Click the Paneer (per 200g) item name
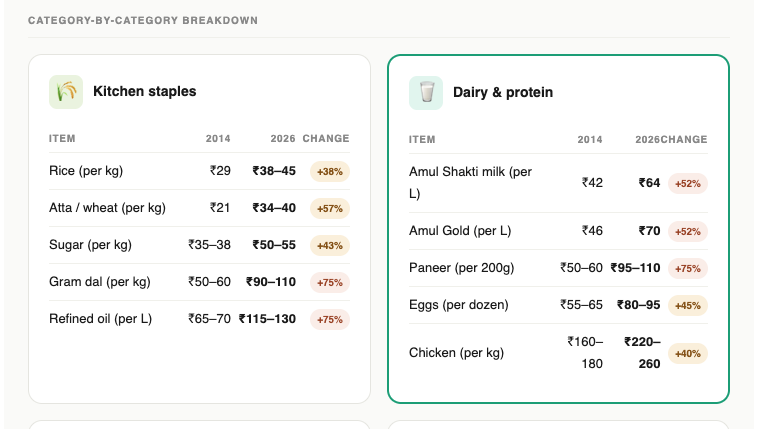The height and width of the screenshot is (429, 773). point(461,268)
